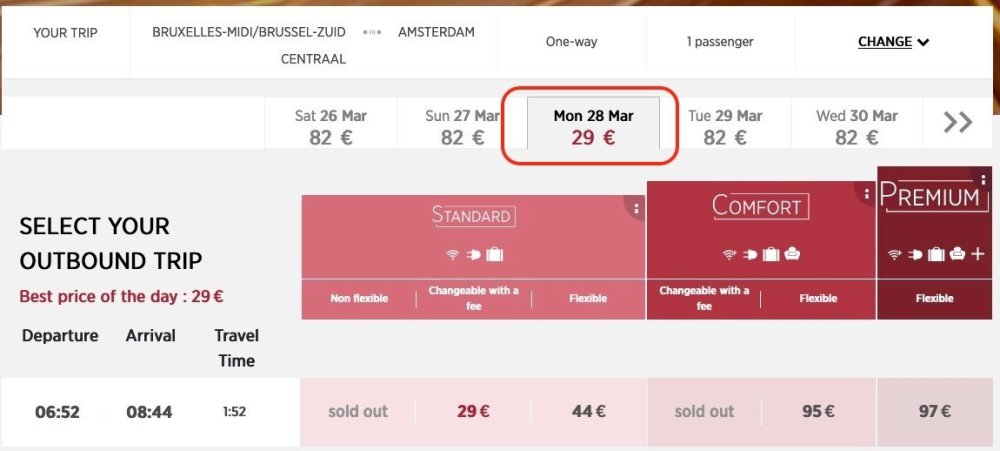Open Comfort class info three-dot menu
The height and width of the screenshot is (451, 1000).
(x=865, y=194)
